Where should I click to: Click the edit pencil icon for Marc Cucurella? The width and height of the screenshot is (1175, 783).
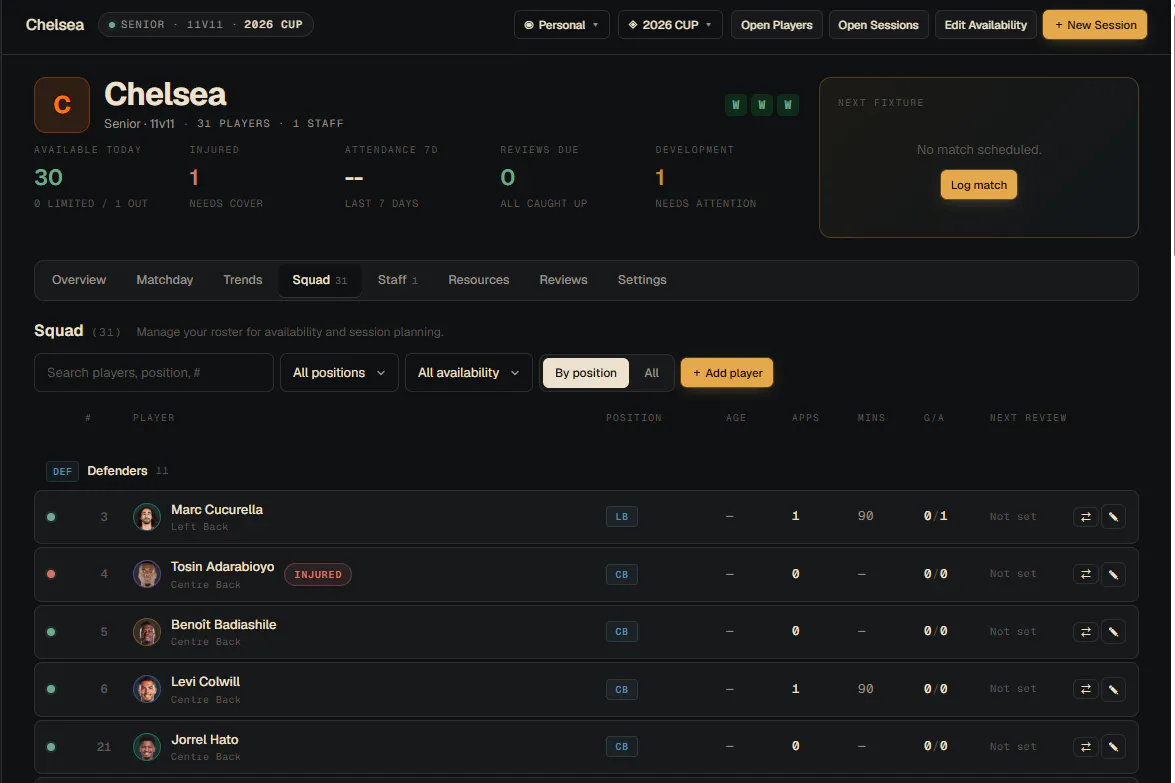coord(1113,517)
